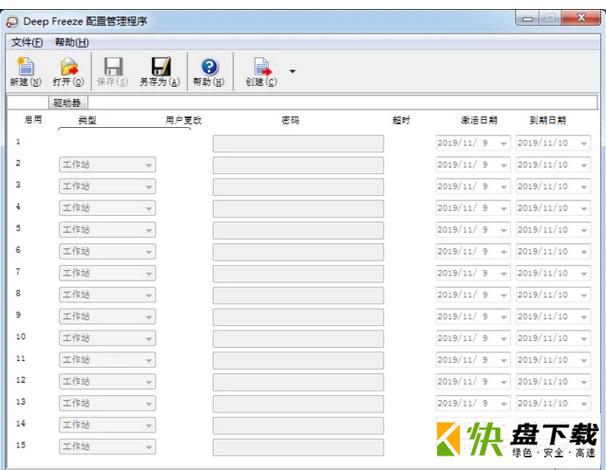Open row 11 工作站 type selector
The image size is (606, 470).
tap(107, 360)
